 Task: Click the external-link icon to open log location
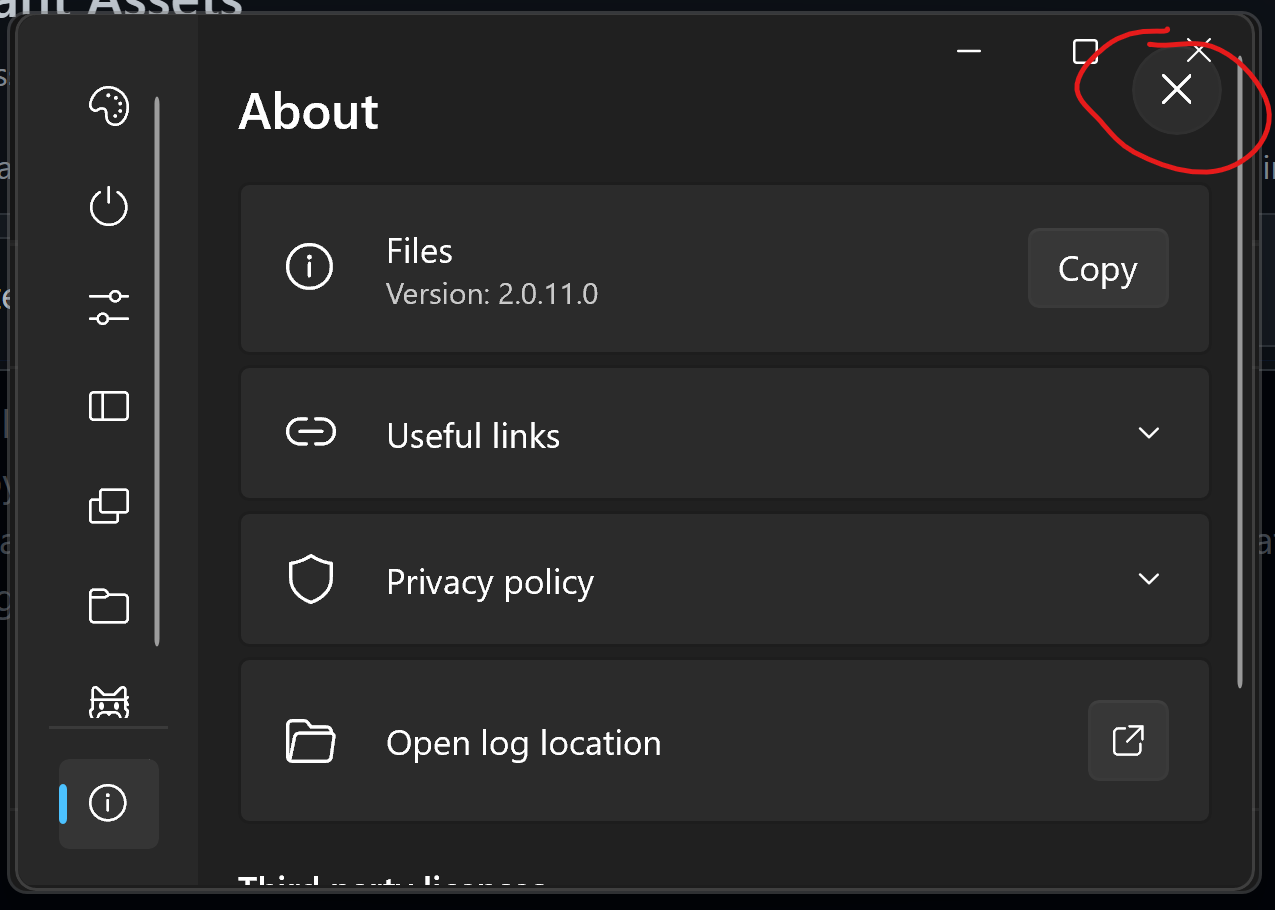pos(1128,740)
